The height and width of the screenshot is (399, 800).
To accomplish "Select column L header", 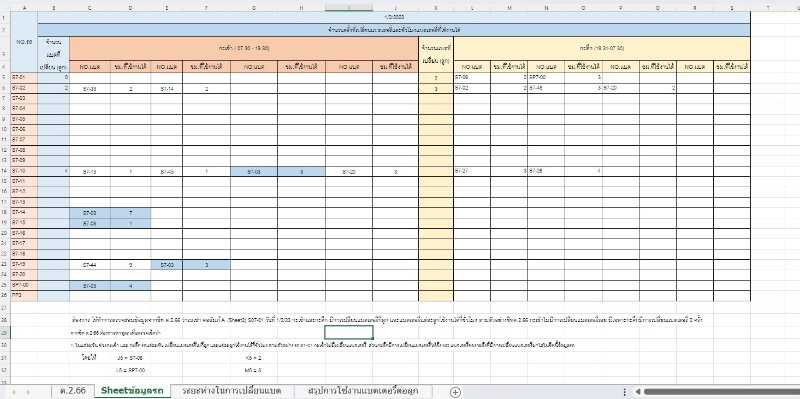I will click(472, 8).
